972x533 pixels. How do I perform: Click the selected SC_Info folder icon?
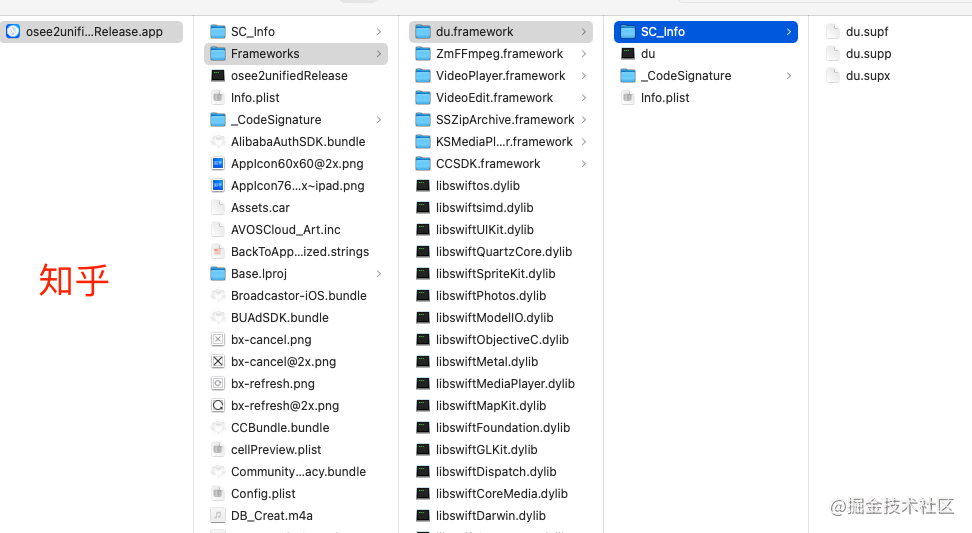coord(628,32)
